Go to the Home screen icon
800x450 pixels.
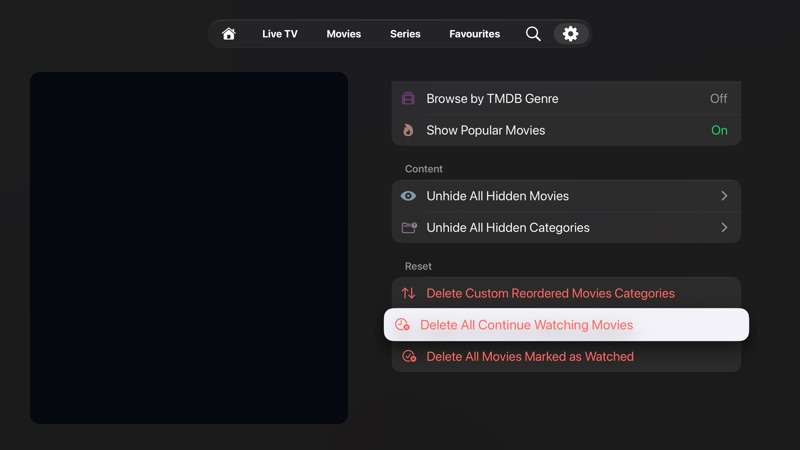[229, 34]
